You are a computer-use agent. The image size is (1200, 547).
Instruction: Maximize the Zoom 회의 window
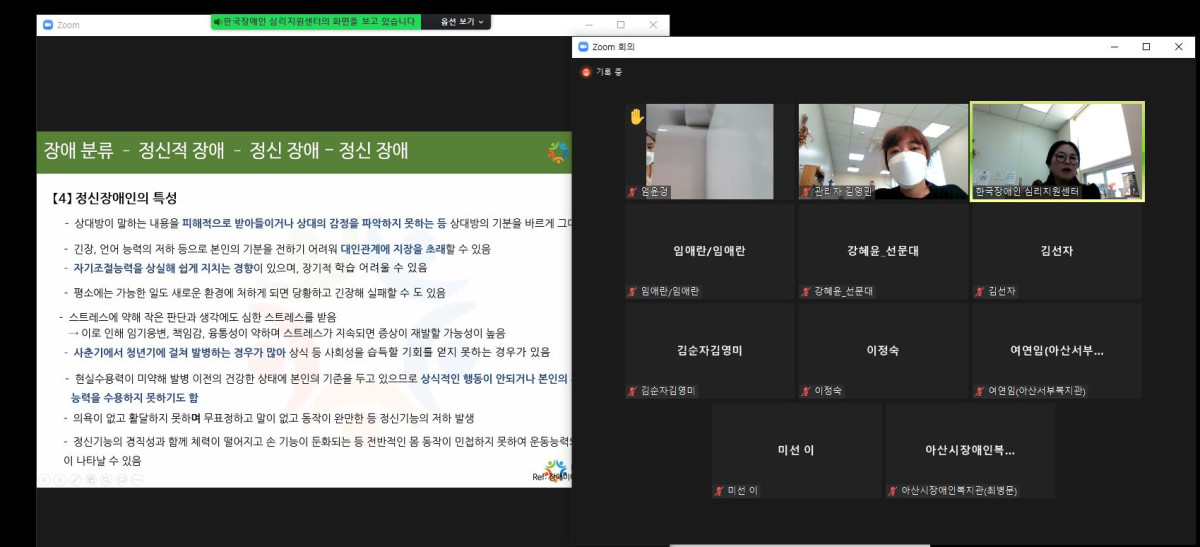tap(1146, 47)
